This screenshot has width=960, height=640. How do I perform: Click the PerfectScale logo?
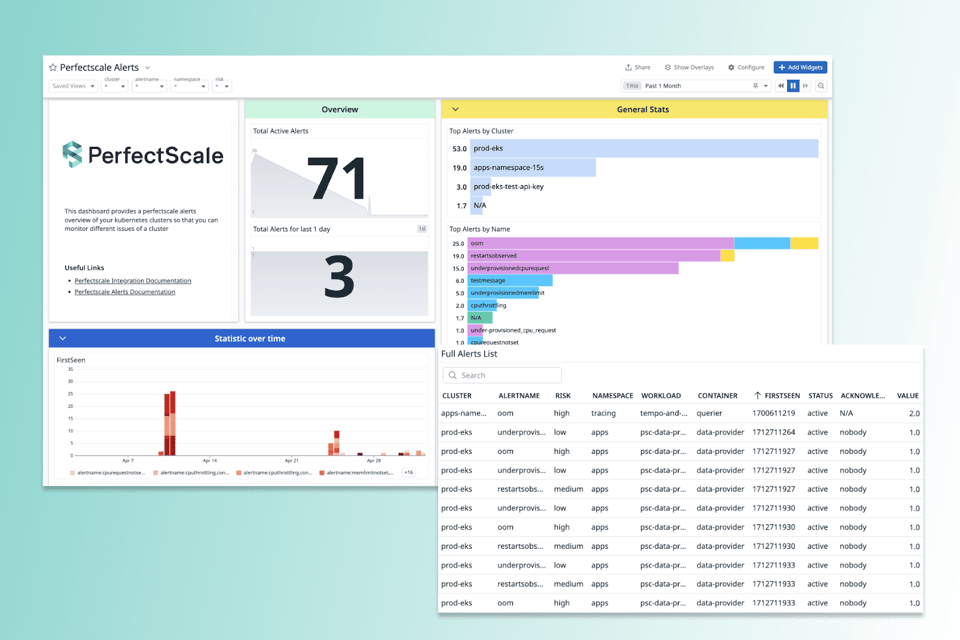(143, 154)
